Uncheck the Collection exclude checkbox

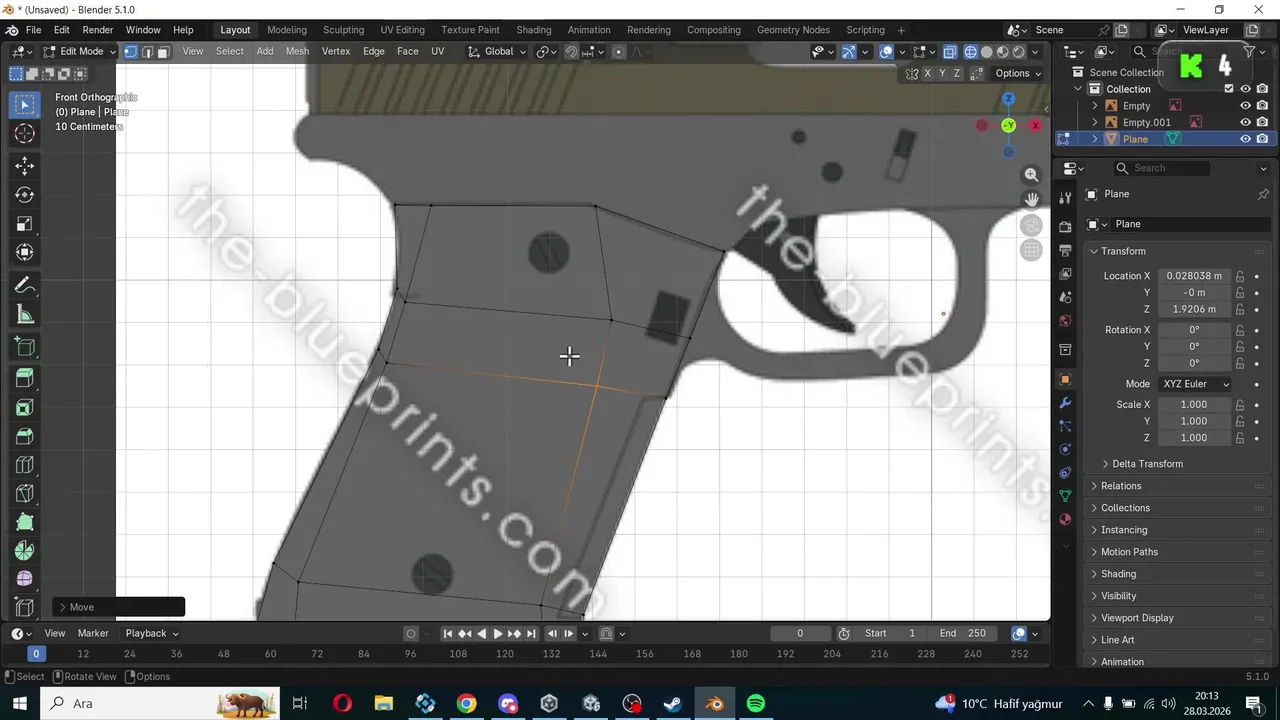click(x=1229, y=89)
